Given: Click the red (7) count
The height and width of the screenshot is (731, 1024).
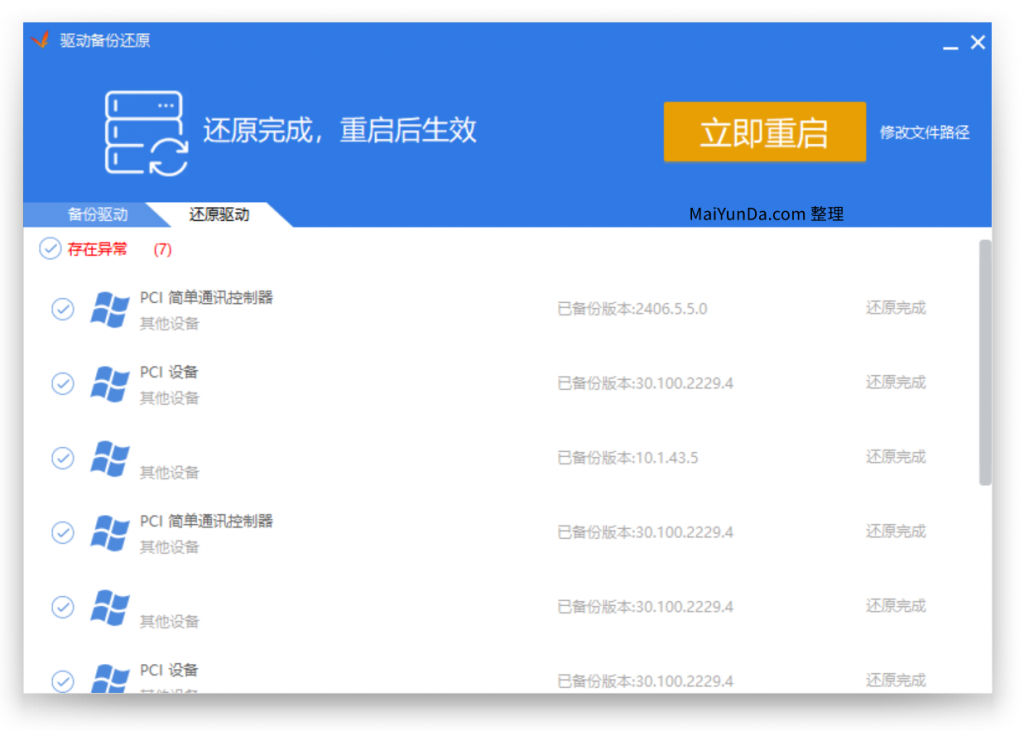Looking at the screenshot, I should click(x=163, y=250).
